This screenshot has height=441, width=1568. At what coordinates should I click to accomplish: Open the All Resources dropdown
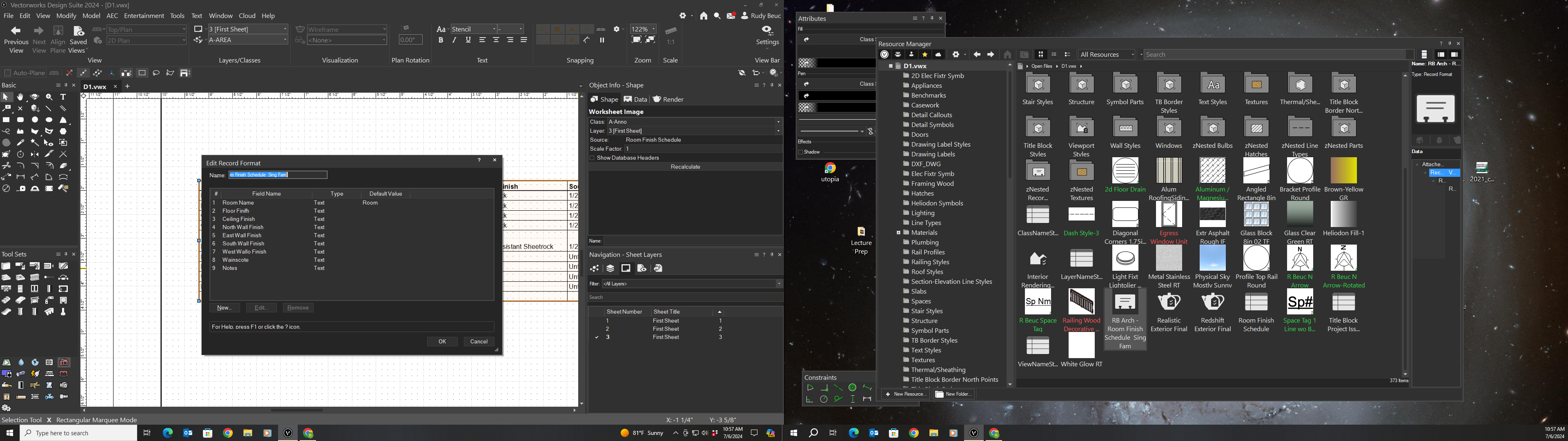pyautogui.click(x=1106, y=54)
